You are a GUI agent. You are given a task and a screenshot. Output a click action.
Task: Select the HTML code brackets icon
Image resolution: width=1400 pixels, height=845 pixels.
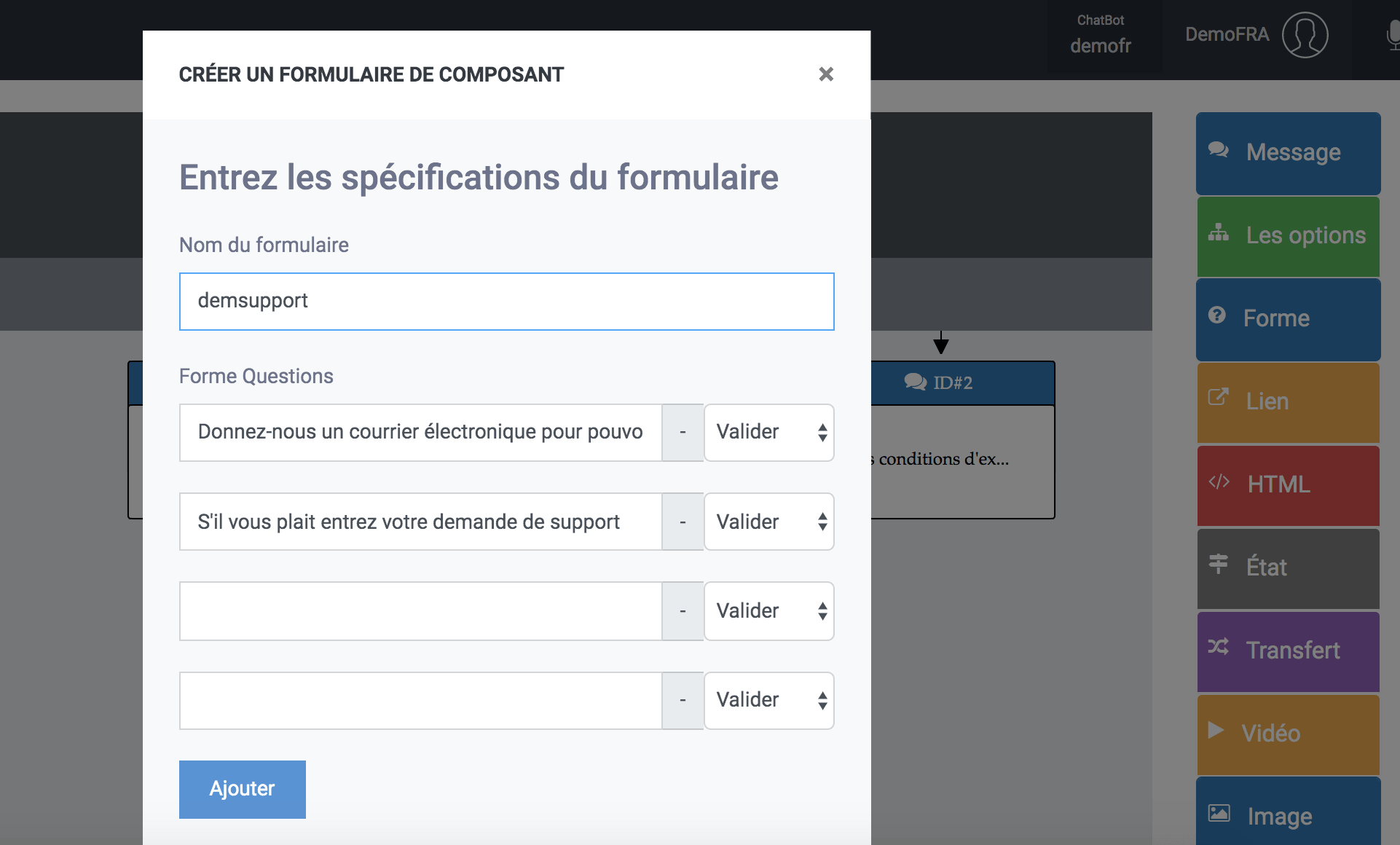(x=1219, y=482)
